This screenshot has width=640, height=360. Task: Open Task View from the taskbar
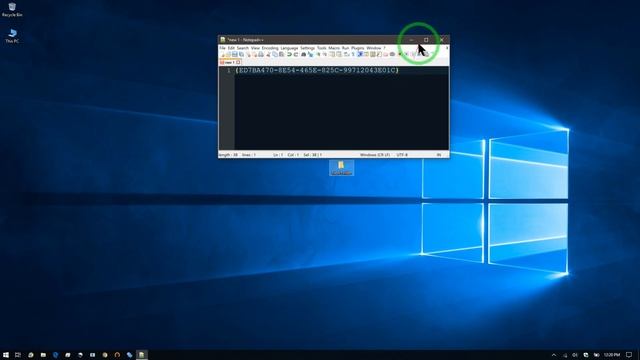coord(18,355)
